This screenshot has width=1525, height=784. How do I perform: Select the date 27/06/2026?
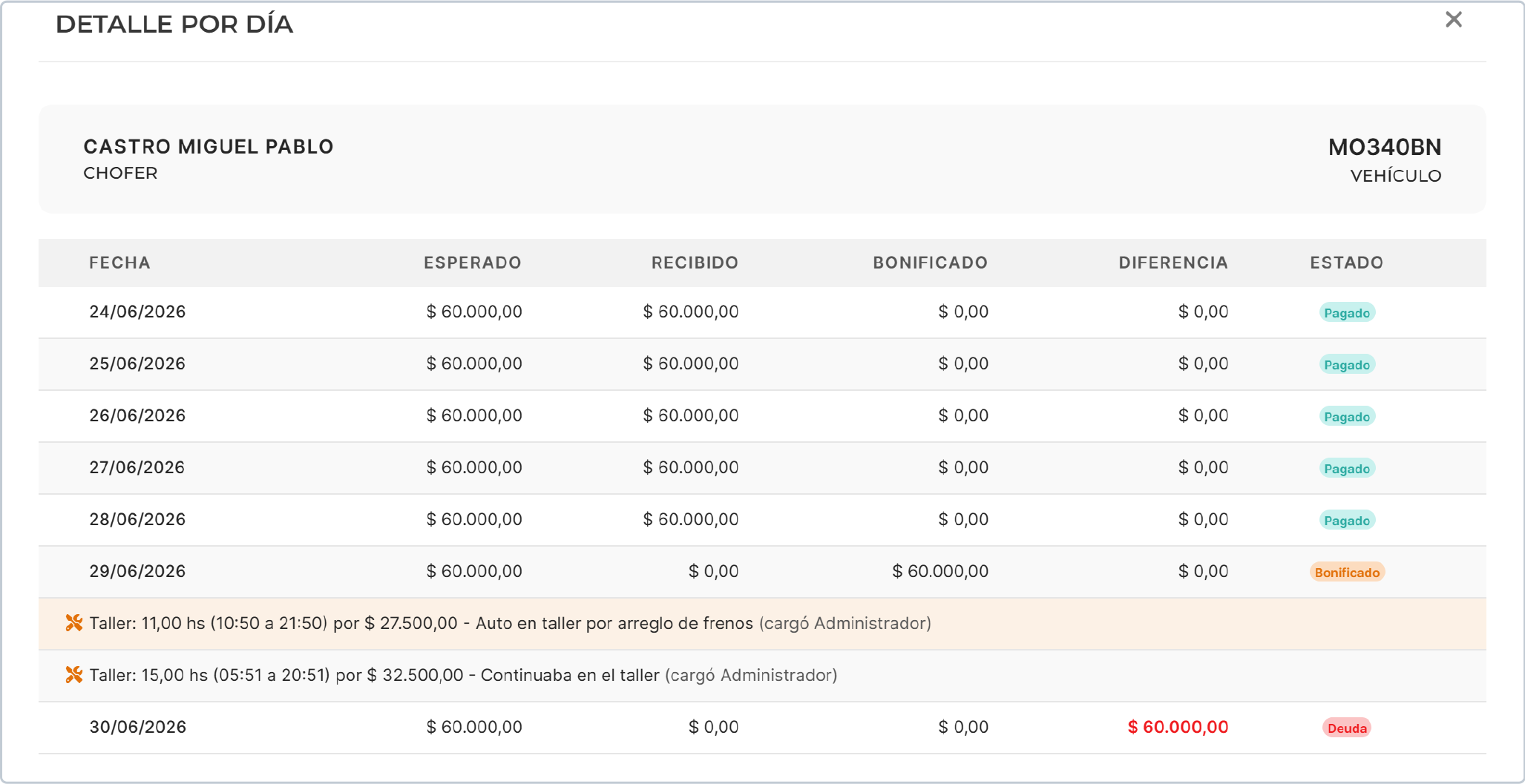click(137, 467)
